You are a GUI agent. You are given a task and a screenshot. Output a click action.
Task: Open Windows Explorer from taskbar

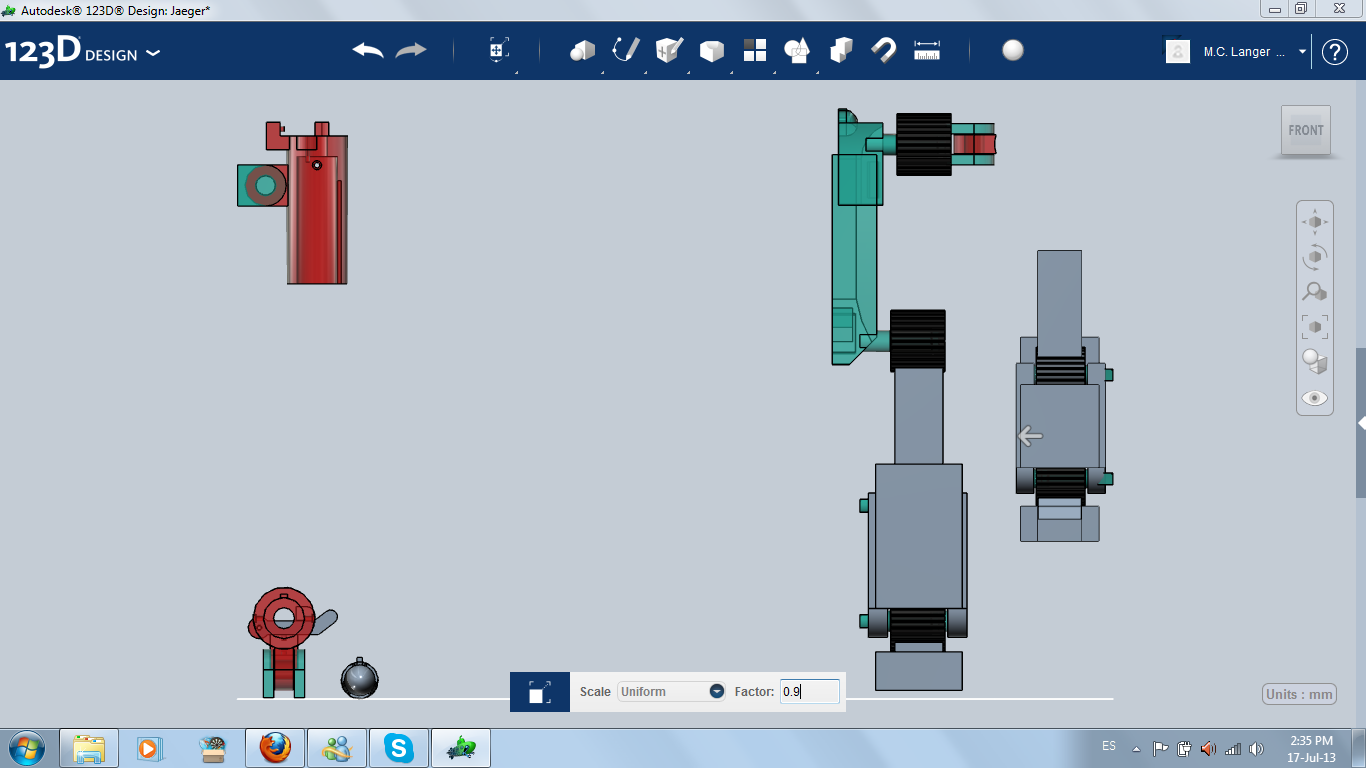[x=89, y=747]
